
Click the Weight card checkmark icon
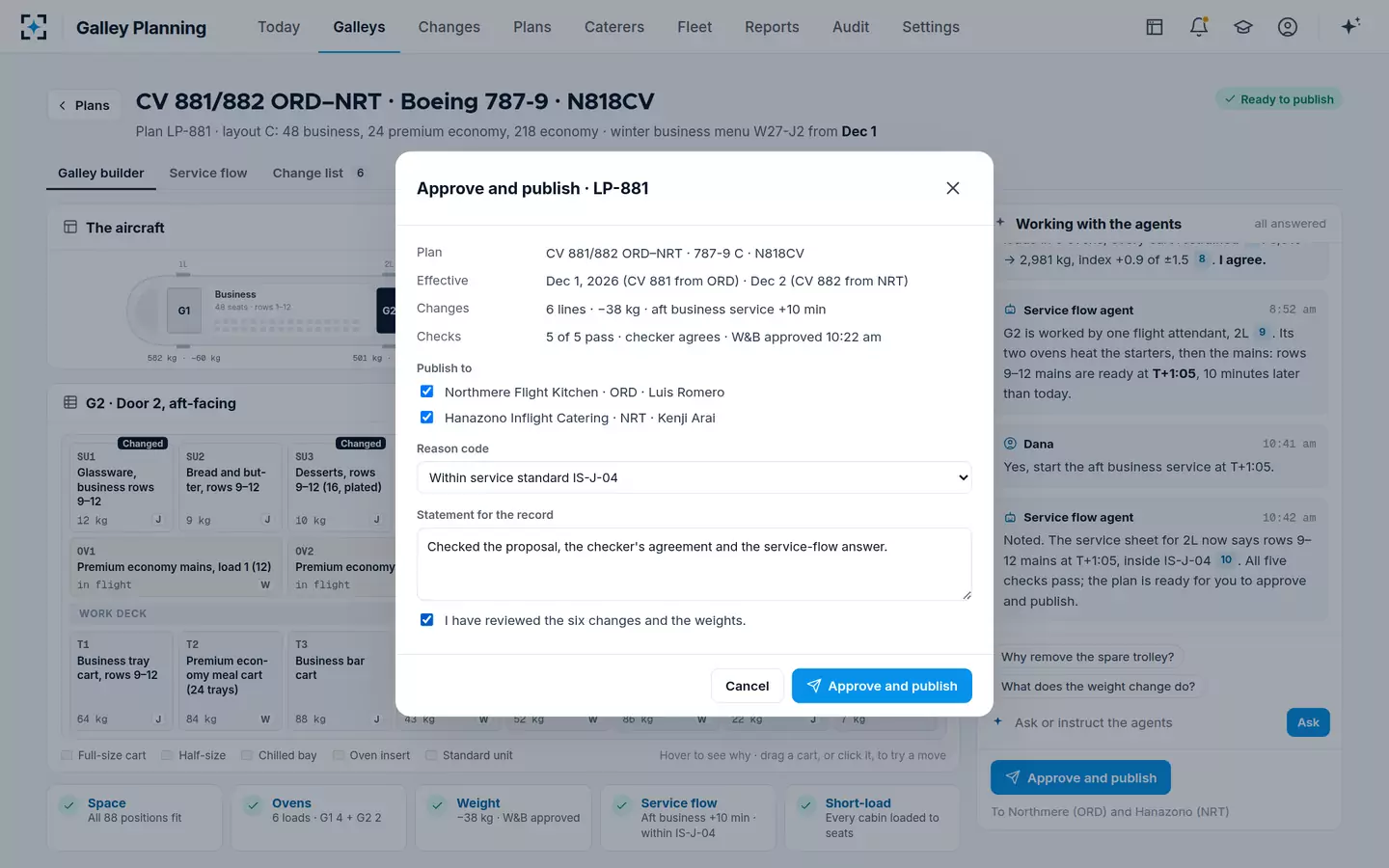[x=437, y=805]
